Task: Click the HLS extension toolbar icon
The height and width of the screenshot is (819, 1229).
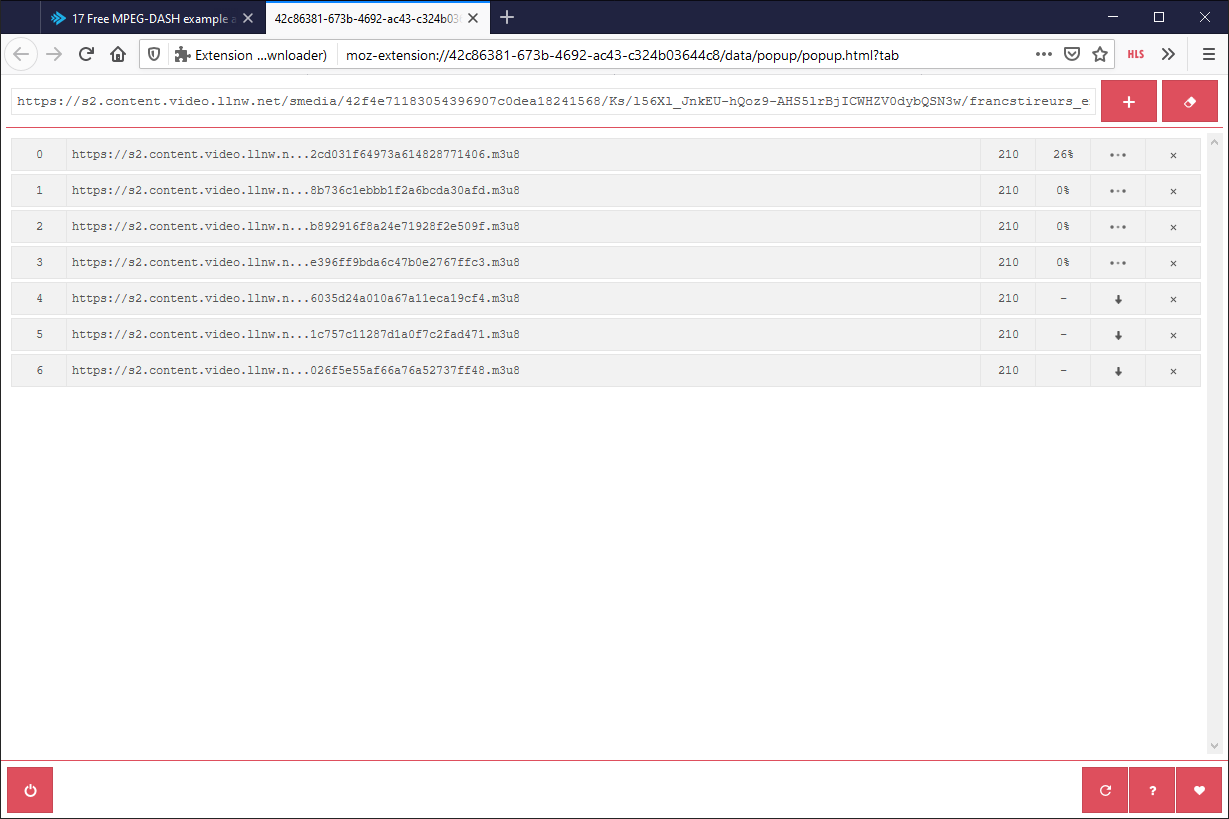Action: click(1136, 55)
